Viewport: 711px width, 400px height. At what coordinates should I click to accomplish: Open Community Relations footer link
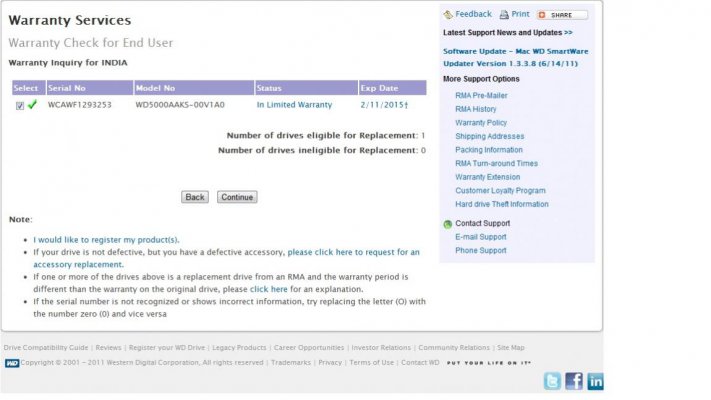(x=454, y=348)
